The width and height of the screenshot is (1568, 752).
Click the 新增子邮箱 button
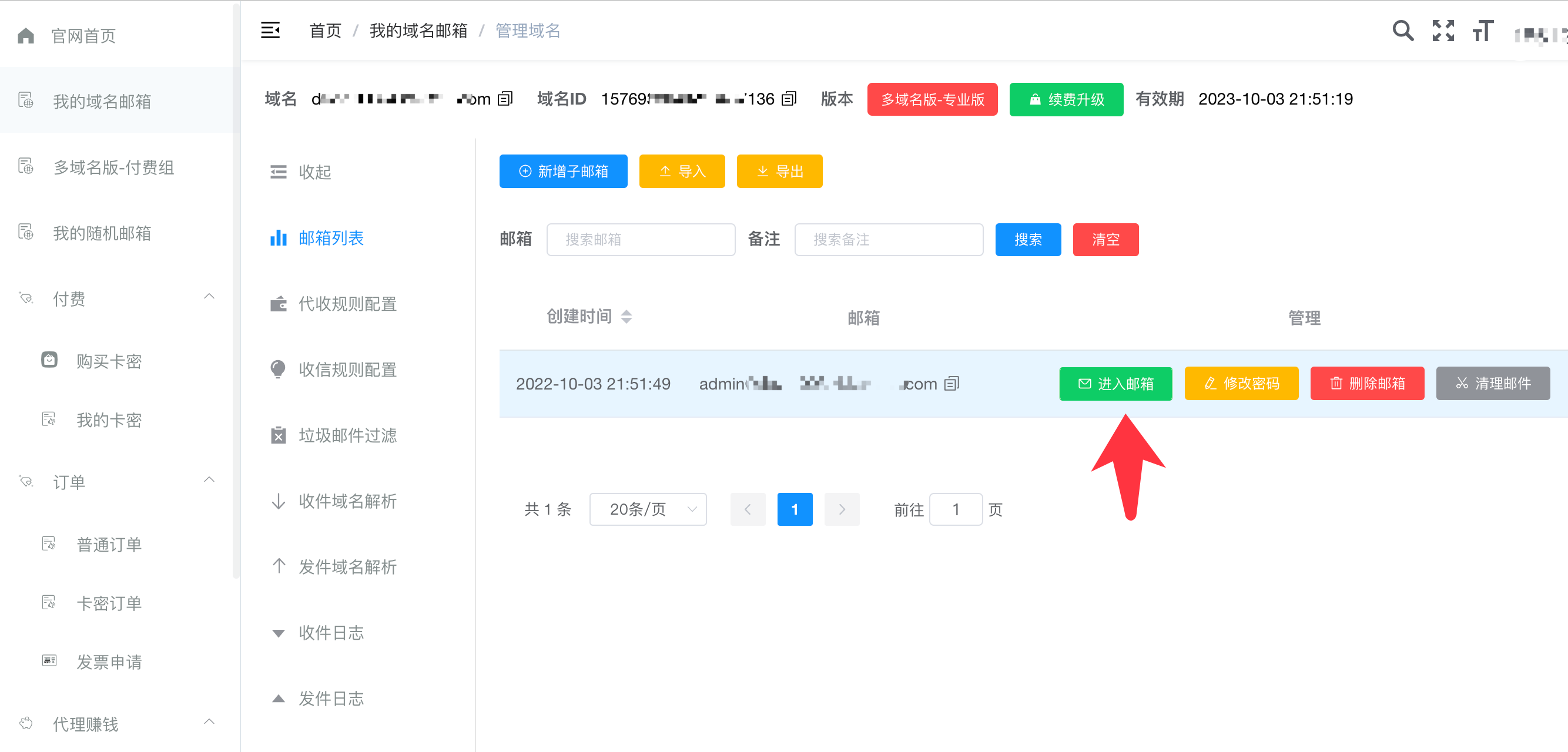(563, 171)
